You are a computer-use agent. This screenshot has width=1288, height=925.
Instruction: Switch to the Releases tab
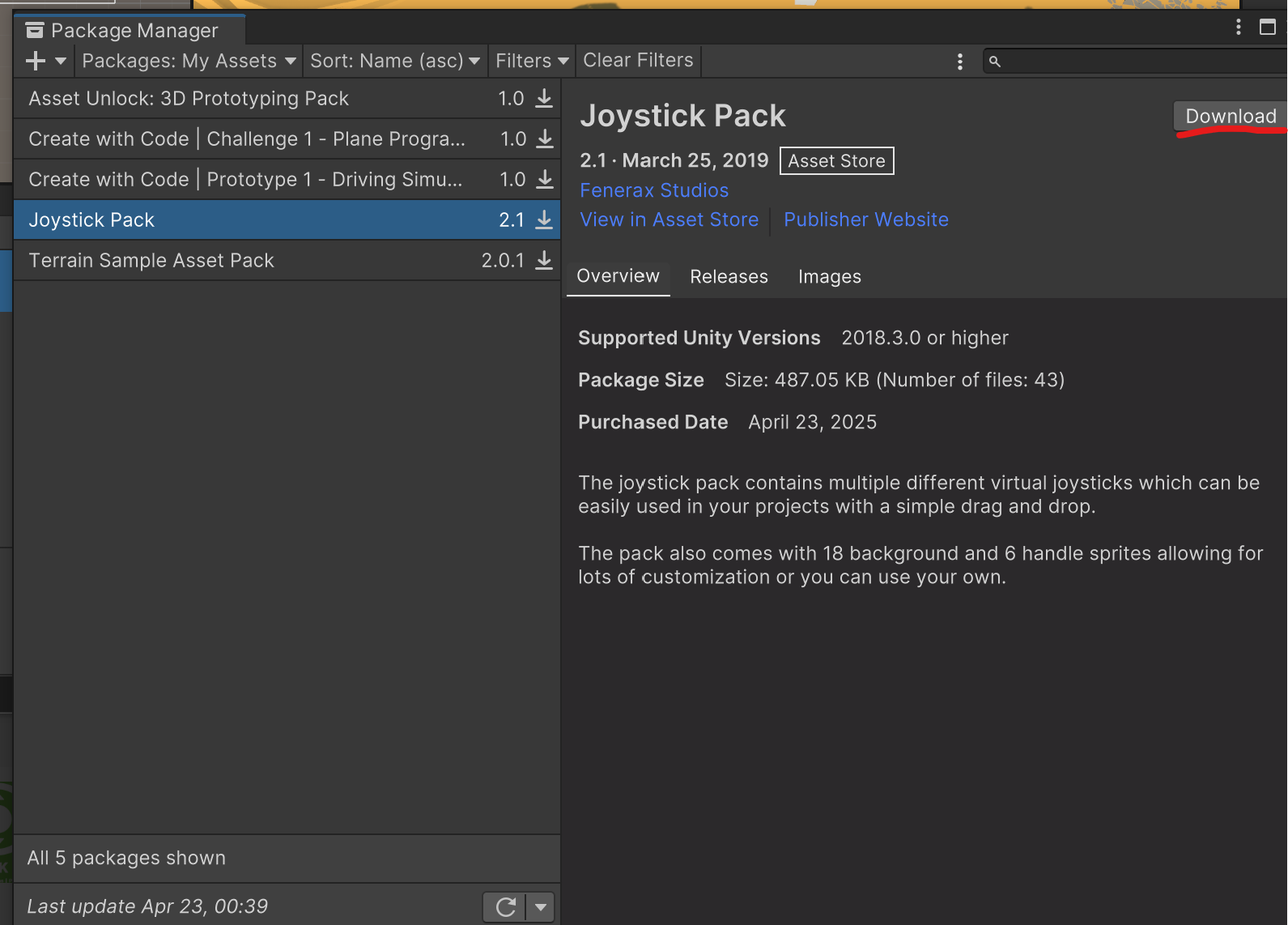[729, 277]
